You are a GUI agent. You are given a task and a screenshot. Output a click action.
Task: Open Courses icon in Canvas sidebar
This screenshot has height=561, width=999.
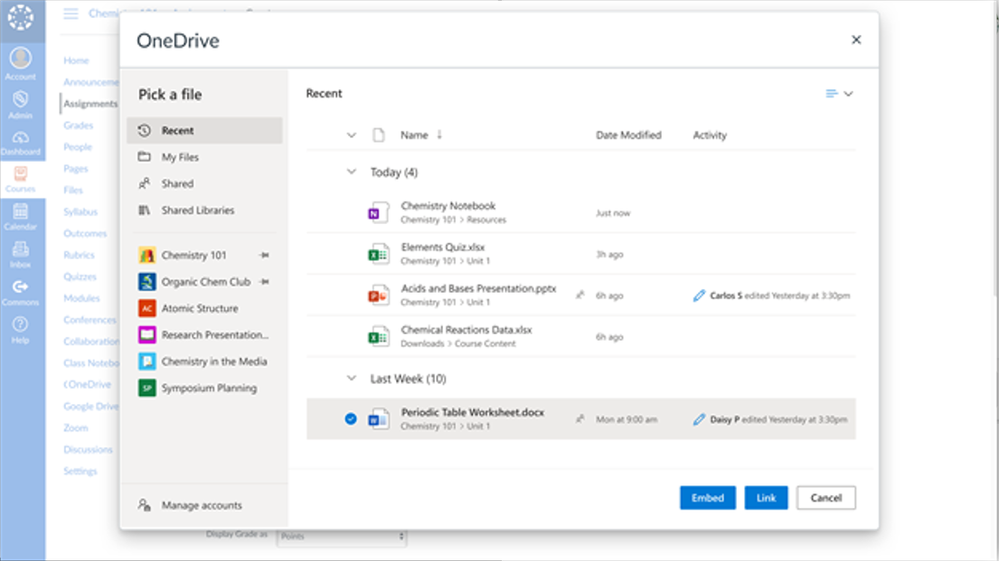point(20,174)
